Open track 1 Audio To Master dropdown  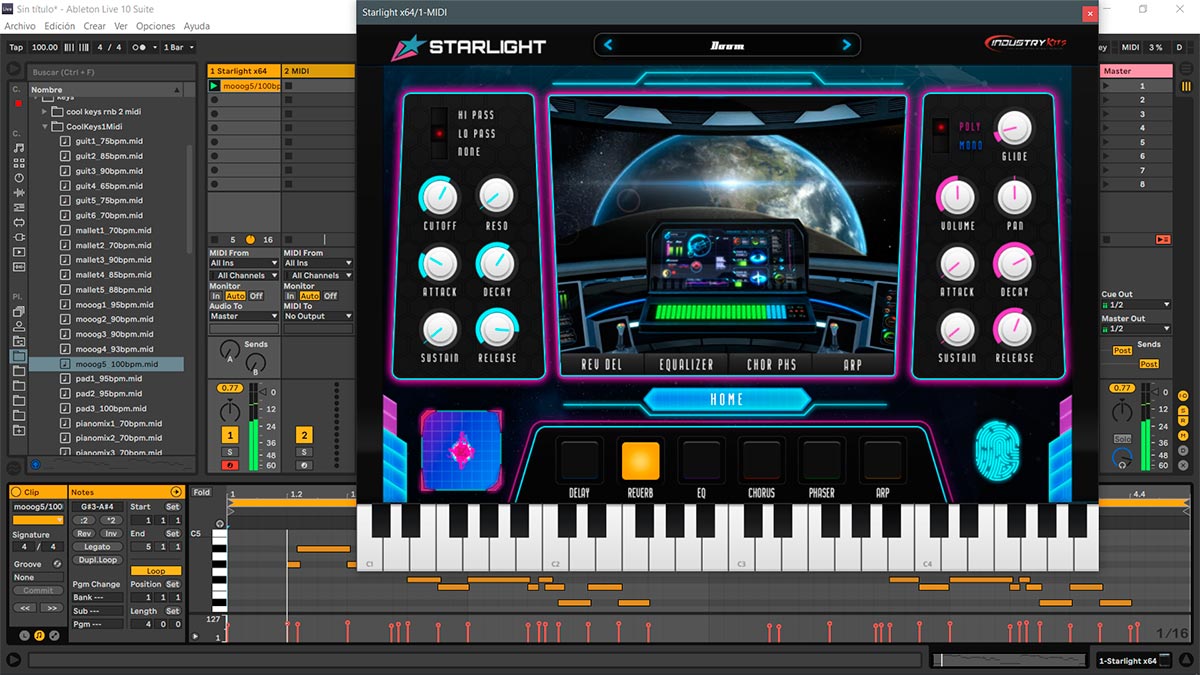click(243, 316)
